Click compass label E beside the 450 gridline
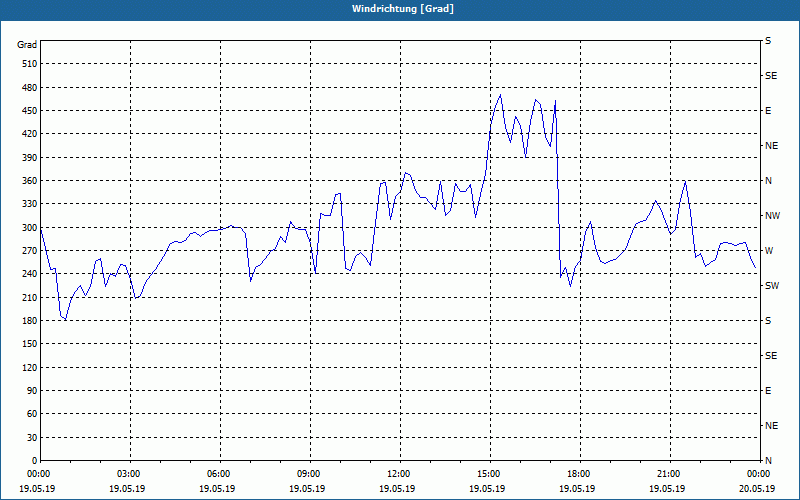Image resolution: width=800 pixels, height=500 pixels. [768, 111]
